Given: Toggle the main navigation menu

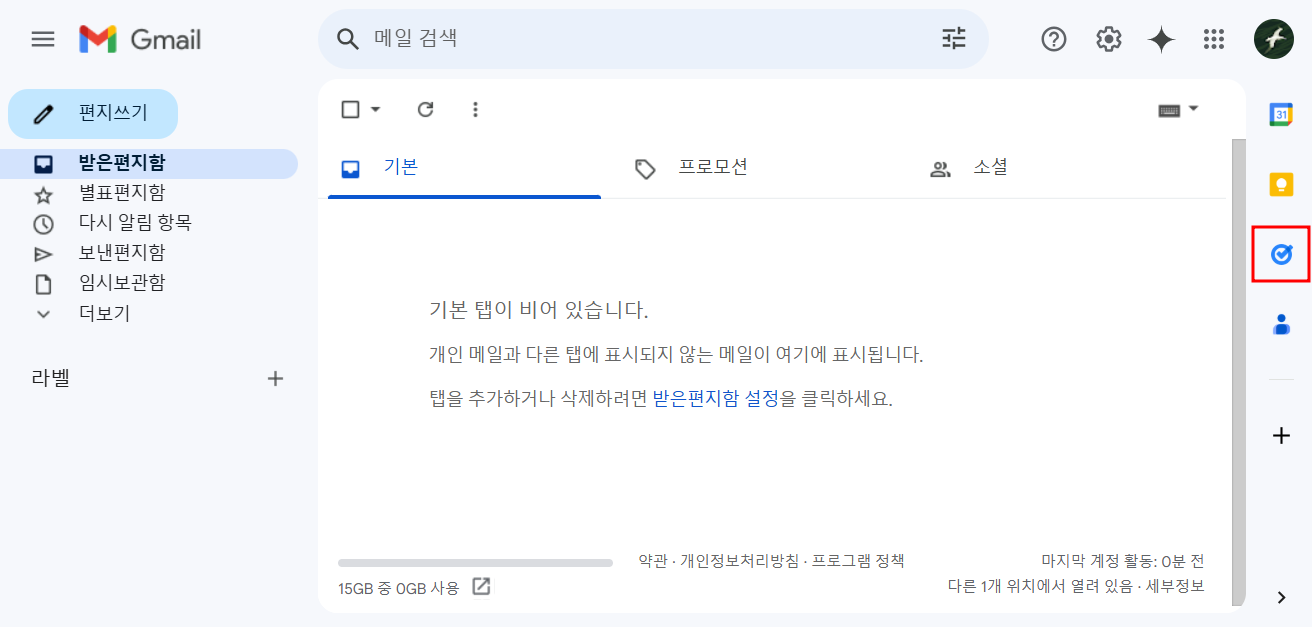Looking at the screenshot, I should (43, 39).
